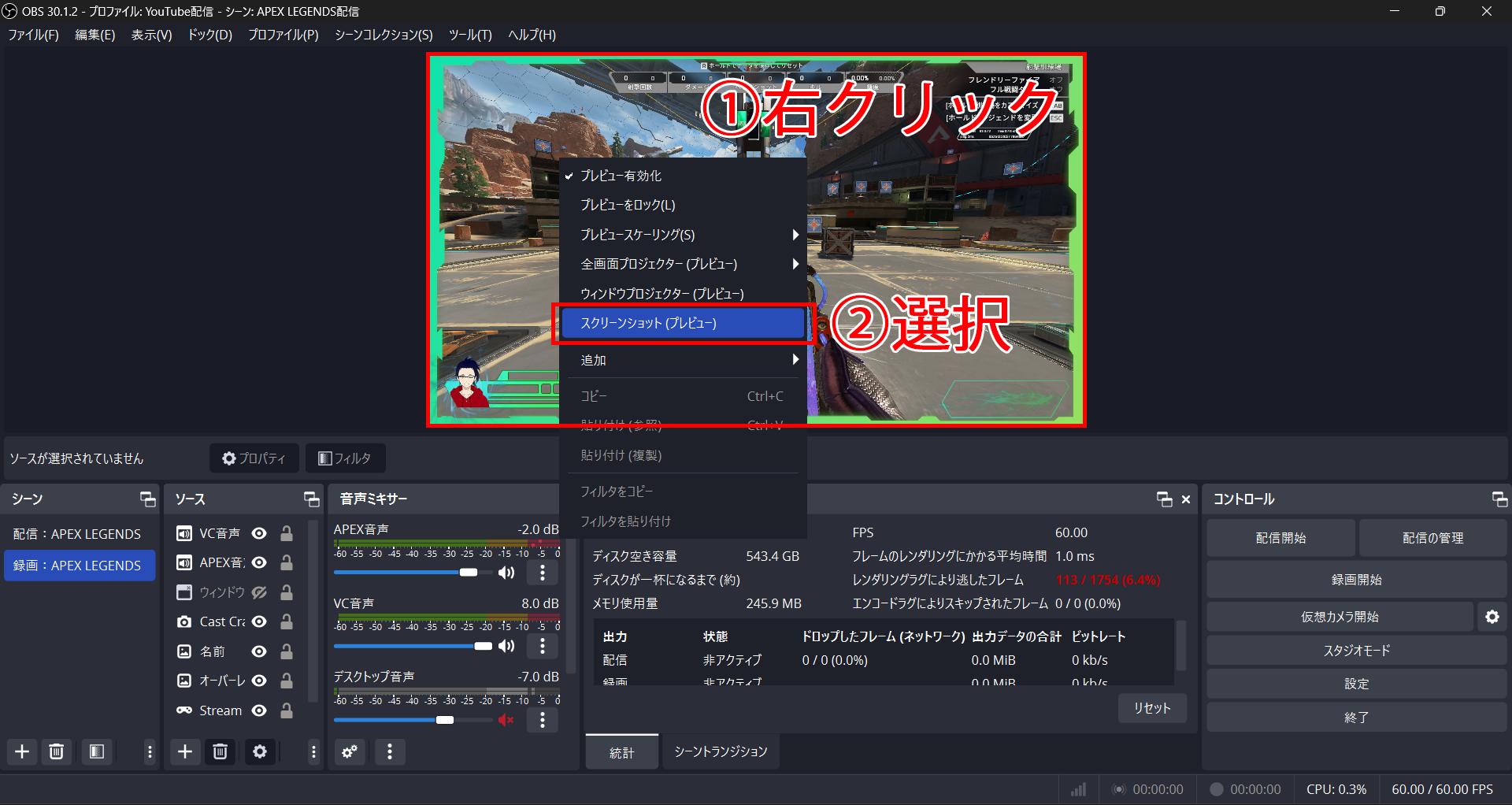
Task: Expand 全画面プロジェクター (プレビュー) submenu
Action: (683, 264)
